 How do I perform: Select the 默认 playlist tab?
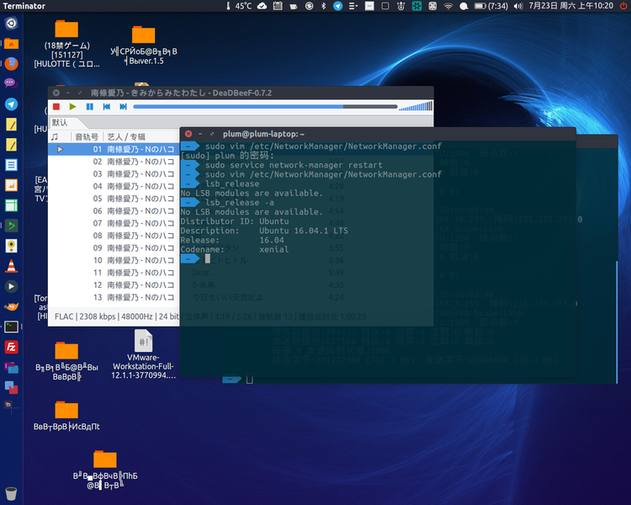(60, 122)
